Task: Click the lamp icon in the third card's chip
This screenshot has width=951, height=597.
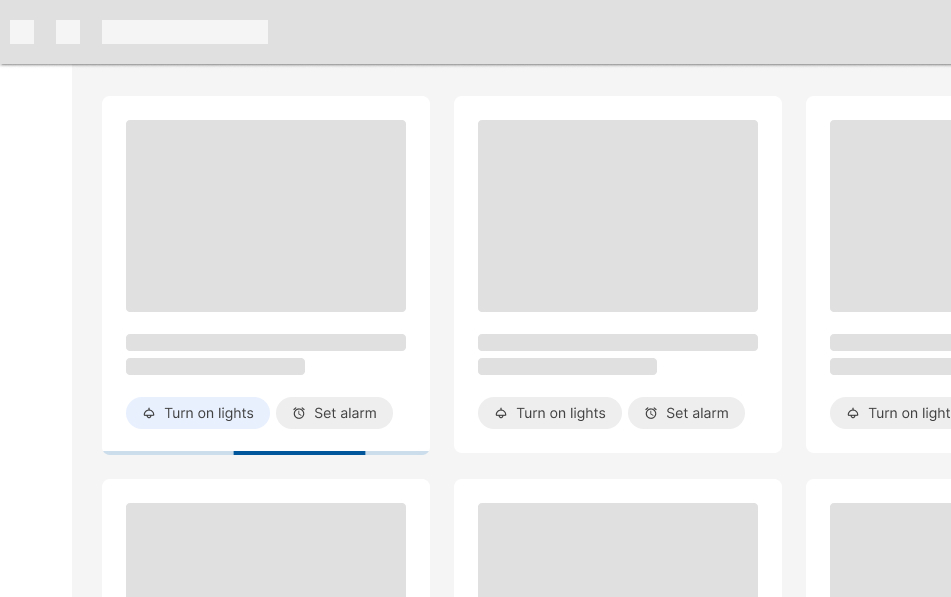Action: pos(853,413)
